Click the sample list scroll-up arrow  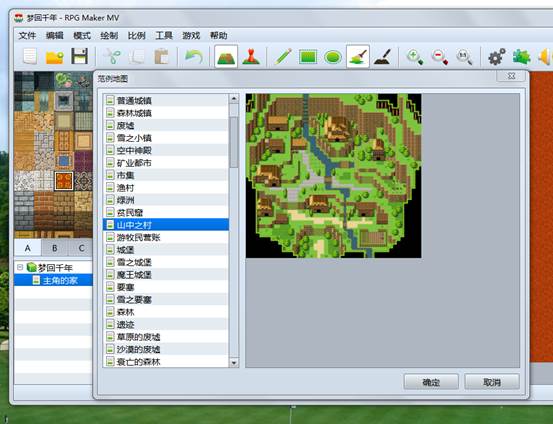[x=233, y=98]
